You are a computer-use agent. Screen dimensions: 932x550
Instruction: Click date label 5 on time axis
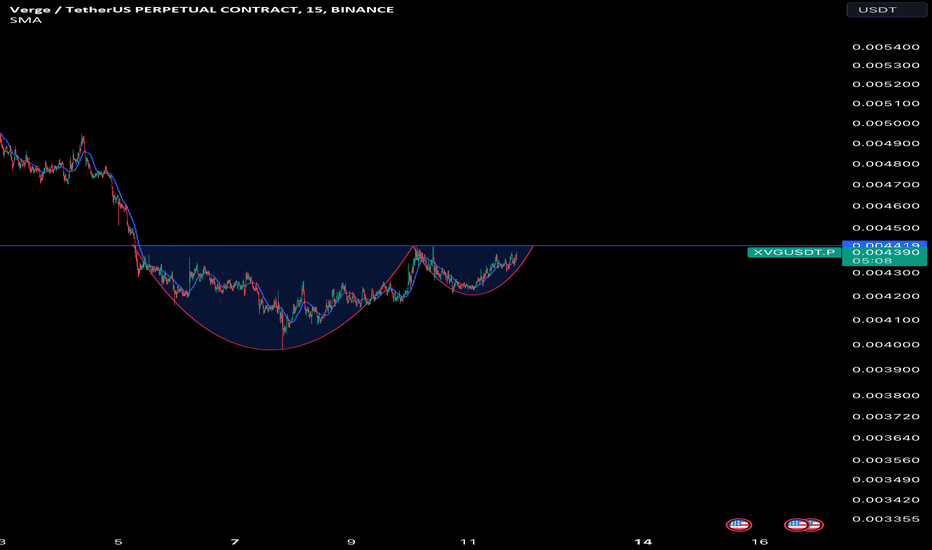tap(118, 542)
